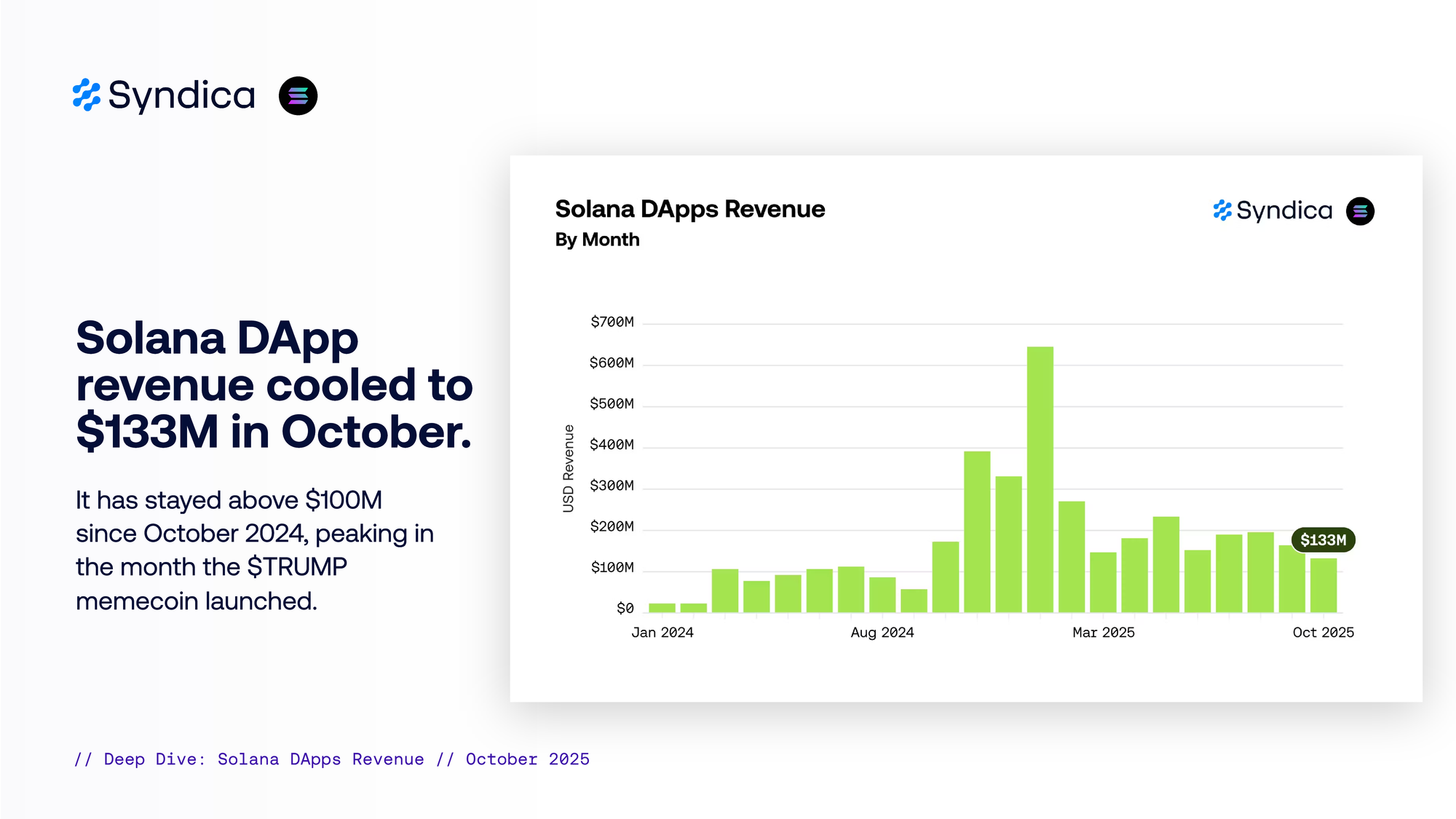This screenshot has width=1456, height=819.
Task: Click the By Month subtitle
Action: (597, 240)
